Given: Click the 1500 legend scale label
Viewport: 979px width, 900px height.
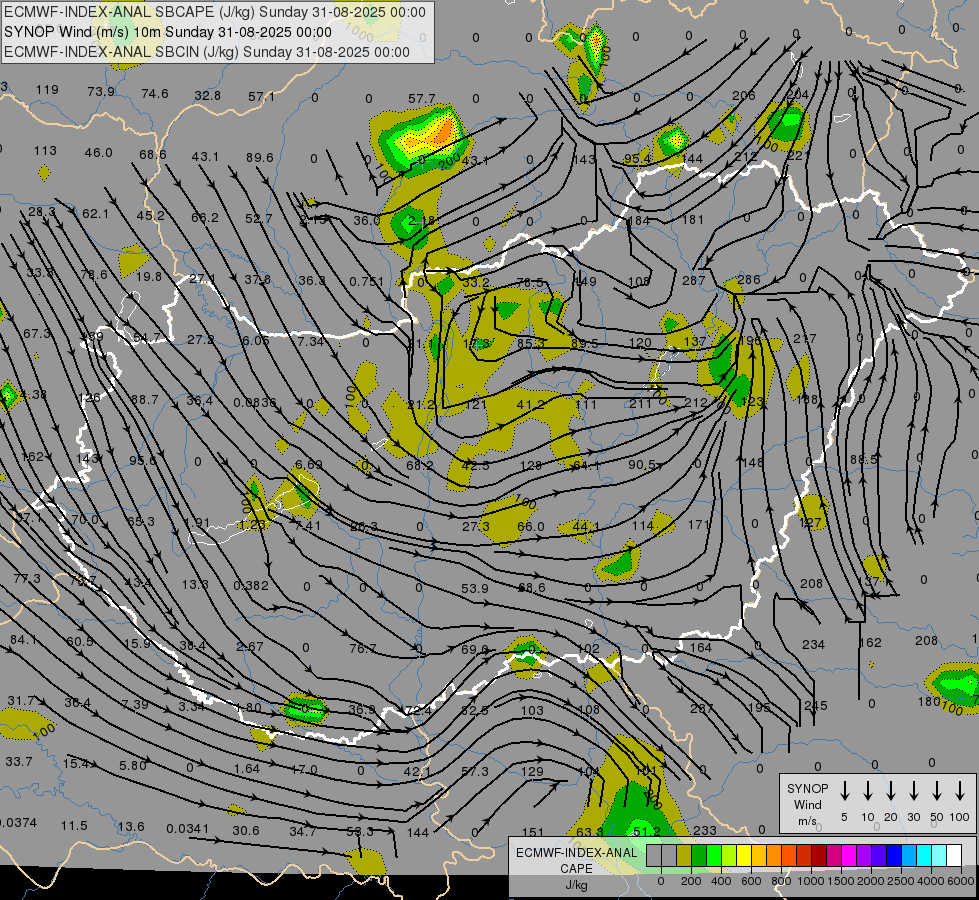Looking at the screenshot, I should 840,881.
